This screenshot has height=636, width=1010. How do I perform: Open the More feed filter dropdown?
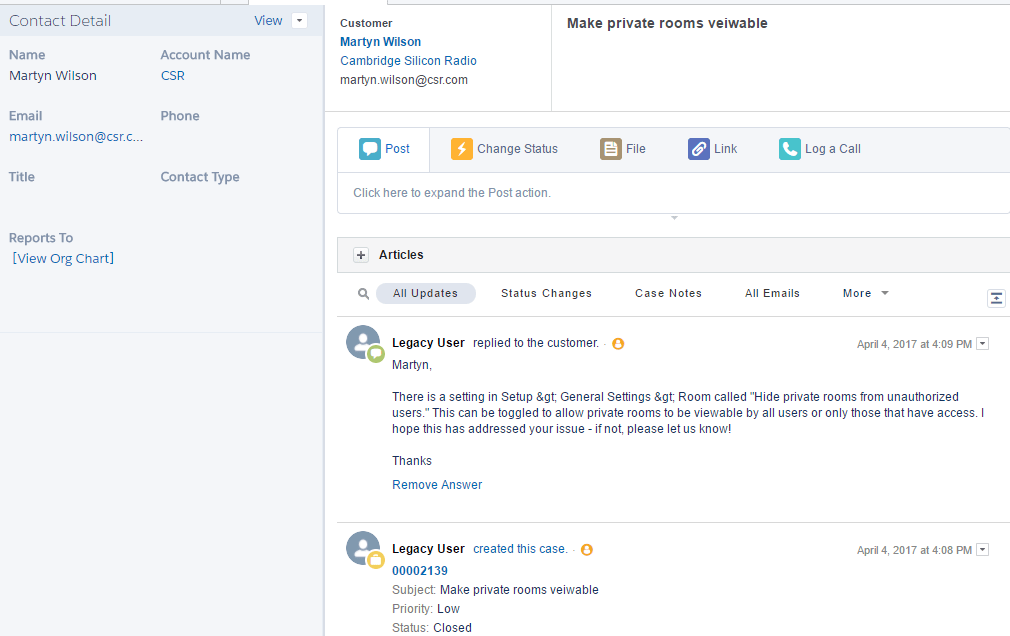pyautogui.click(x=863, y=293)
